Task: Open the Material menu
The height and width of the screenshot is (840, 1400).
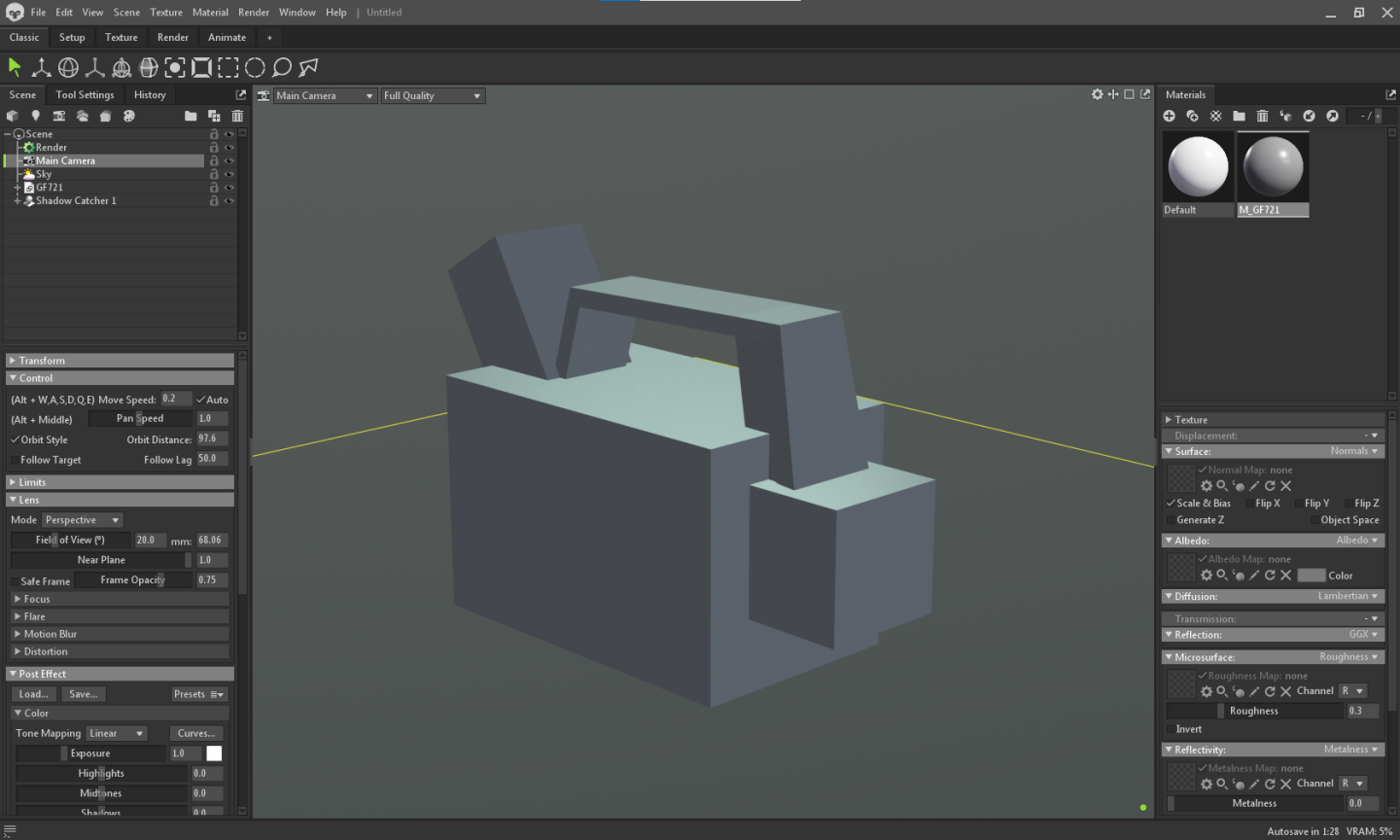Action: point(210,13)
